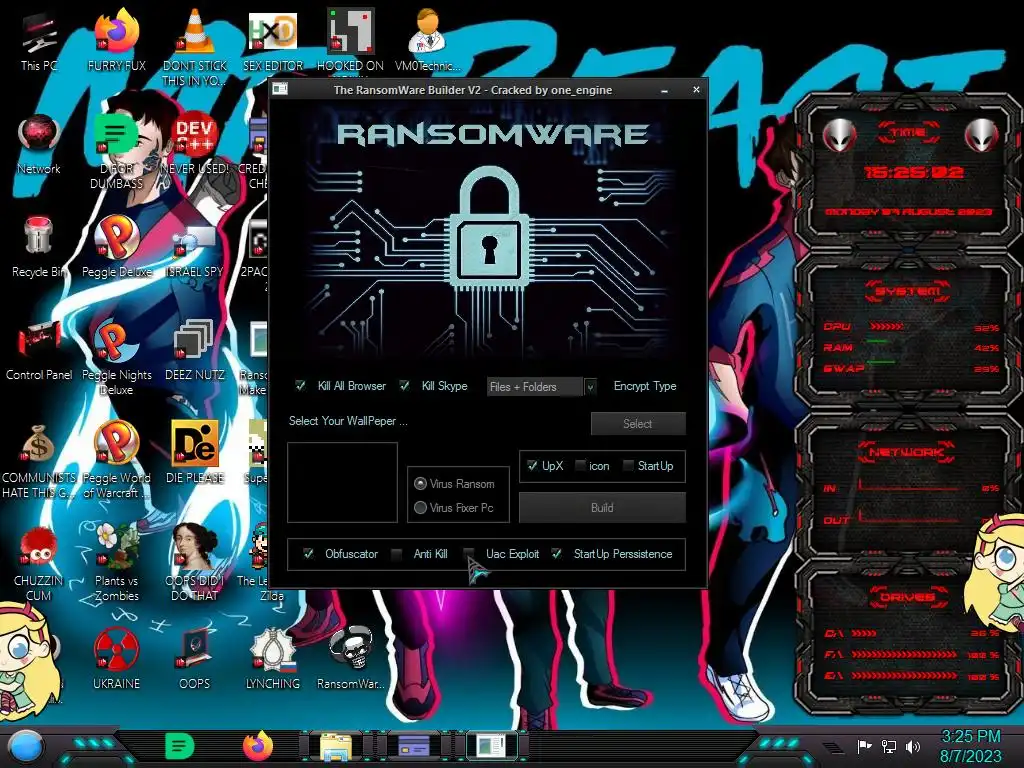Open the VM0Technic desktop icon
The width and height of the screenshot is (1024, 768).
(428, 40)
